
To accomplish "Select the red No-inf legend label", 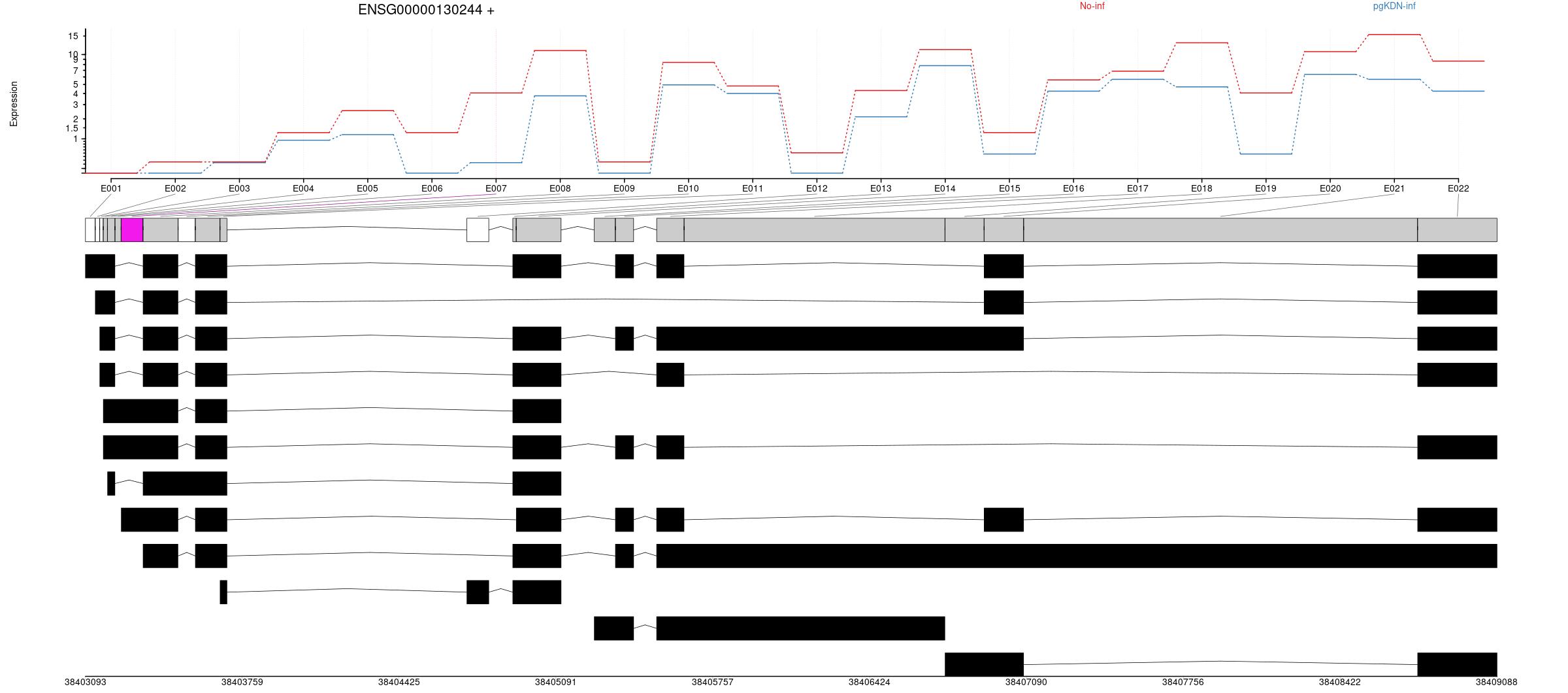I will (x=1092, y=6).
